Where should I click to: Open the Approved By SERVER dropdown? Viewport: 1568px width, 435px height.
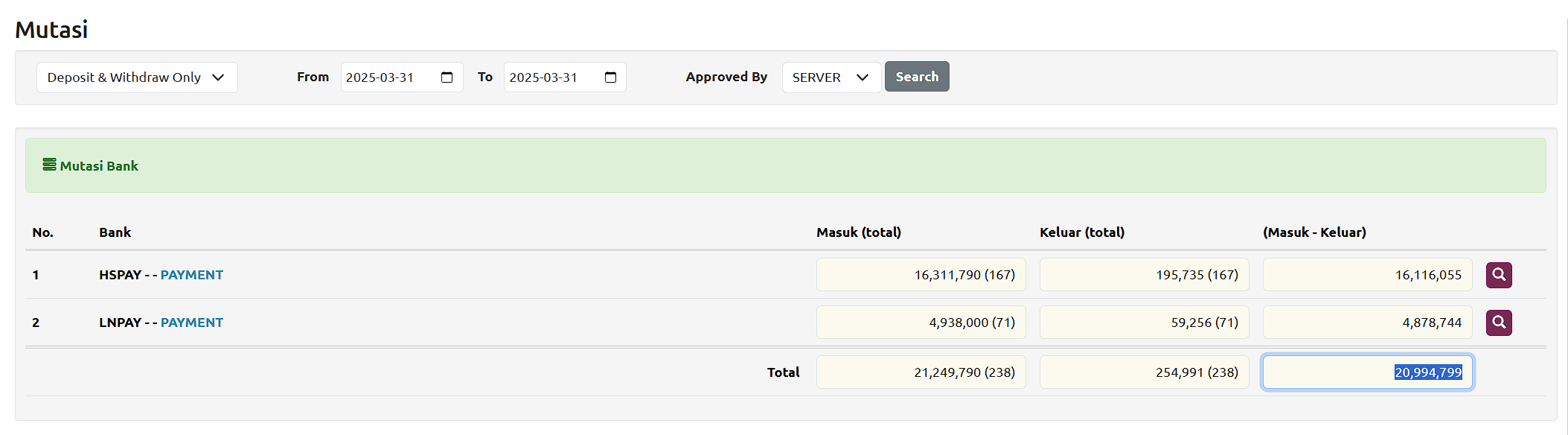coord(831,77)
